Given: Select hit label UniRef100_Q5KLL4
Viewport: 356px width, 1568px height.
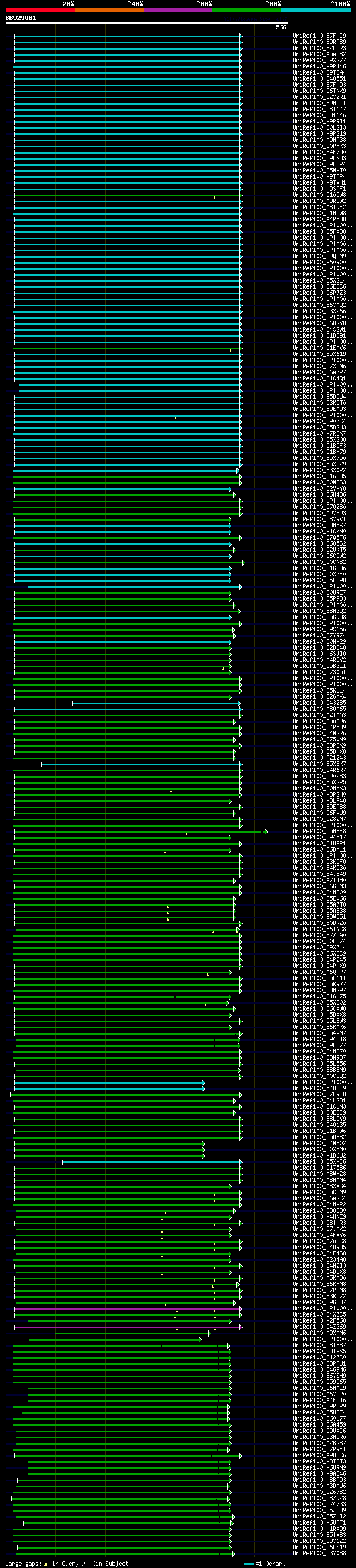Looking at the screenshot, I should (x=319, y=690).
